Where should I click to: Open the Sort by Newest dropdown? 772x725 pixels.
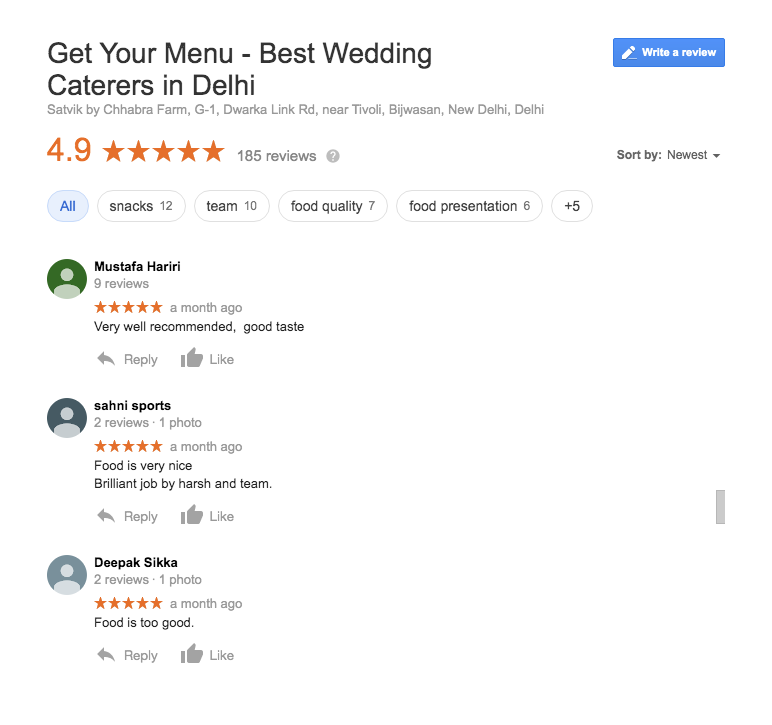pyautogui.click(x=669, y=155)
